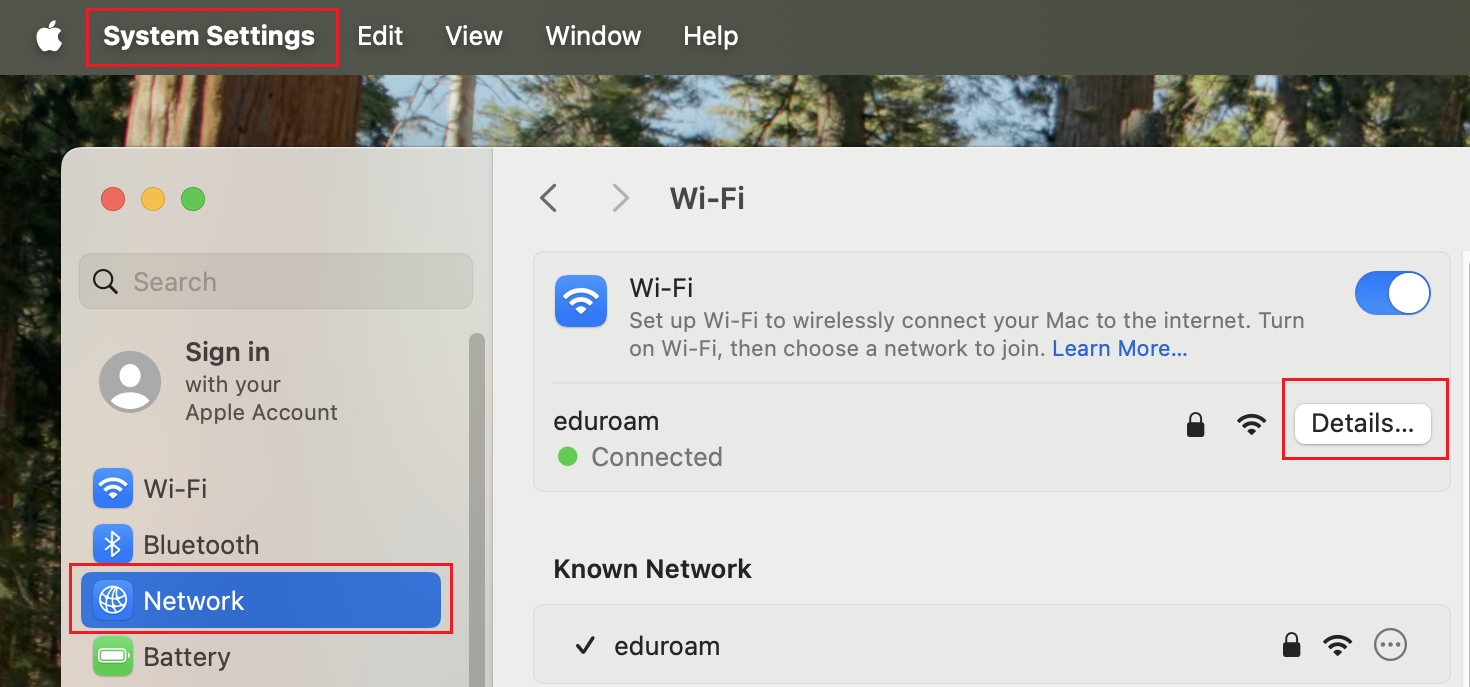
Task: Select the checked eduroam known network row
Action: [x=900, y=646]
